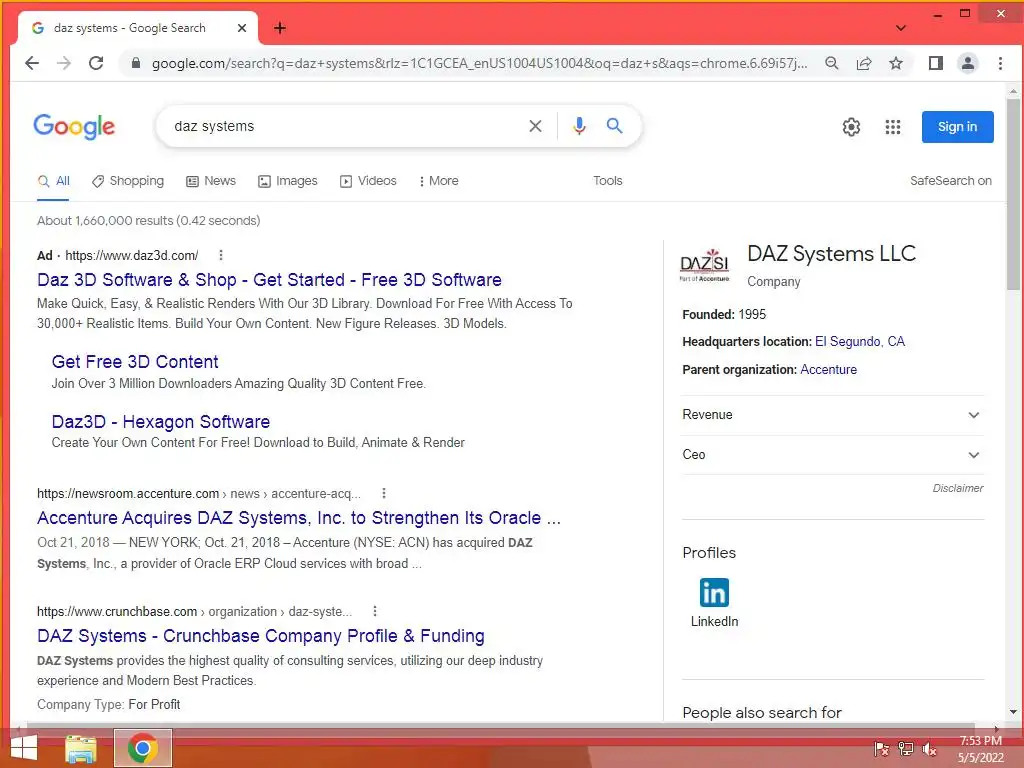Click into the daz systems search field

pos(346,126)
